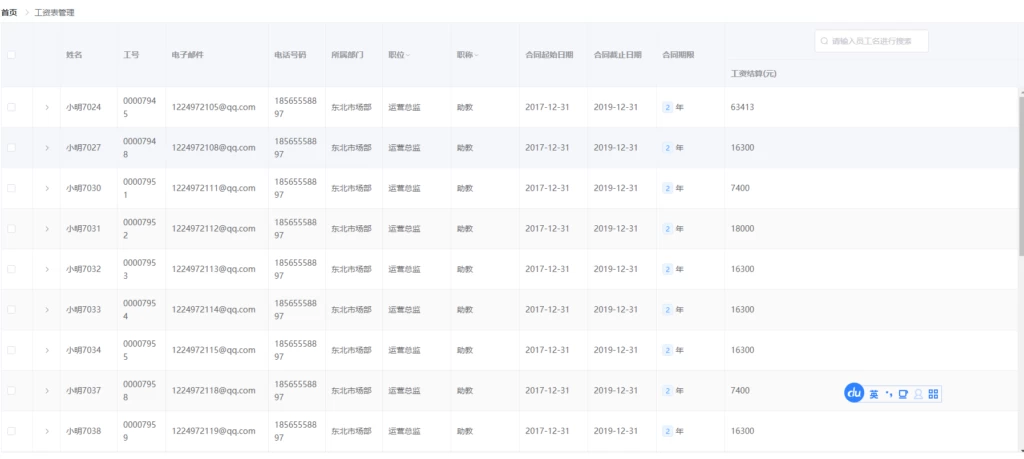
Task: Click the breadcrumb separator arrow after 首页
Action: (26, 12)
